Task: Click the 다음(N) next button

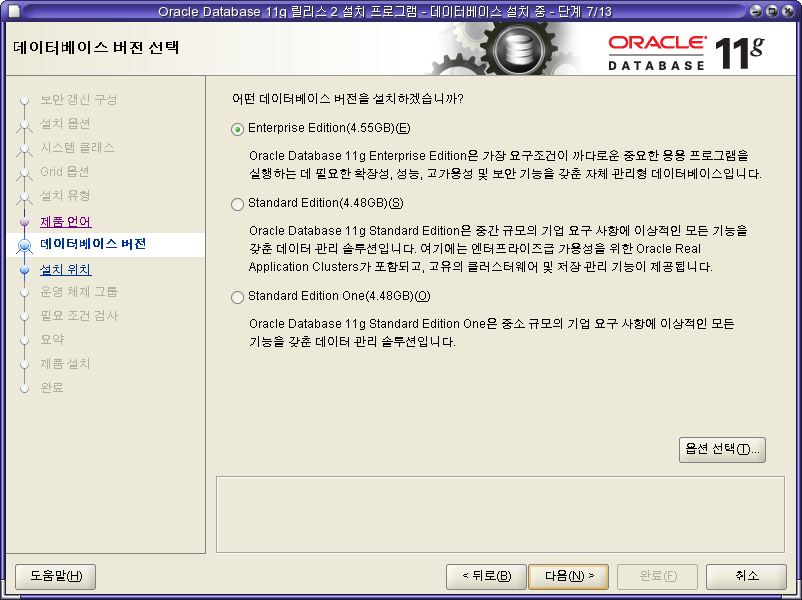Action: click(x=568, y=576)
